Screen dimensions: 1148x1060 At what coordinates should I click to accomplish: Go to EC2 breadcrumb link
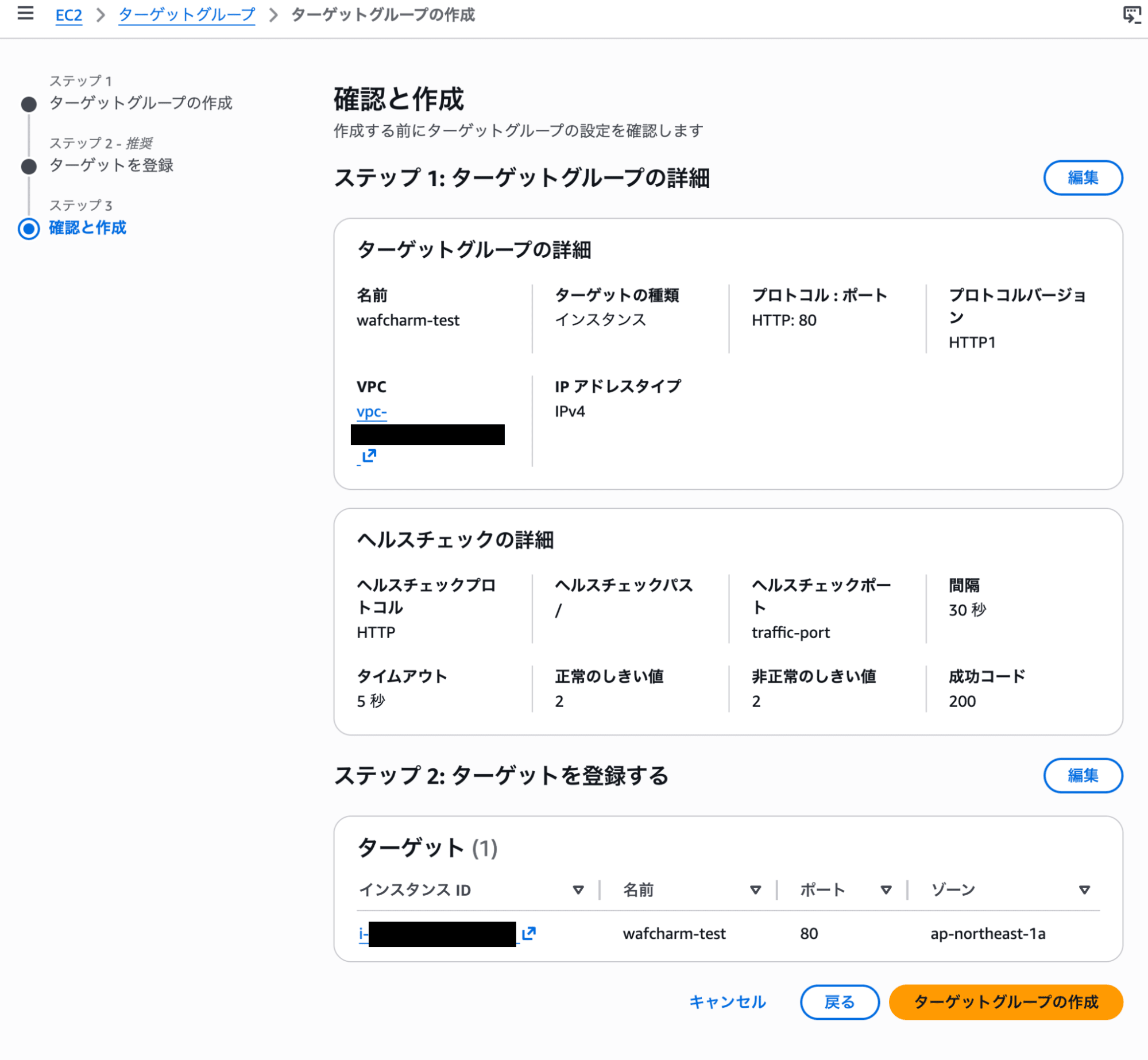tap(68, 15)
